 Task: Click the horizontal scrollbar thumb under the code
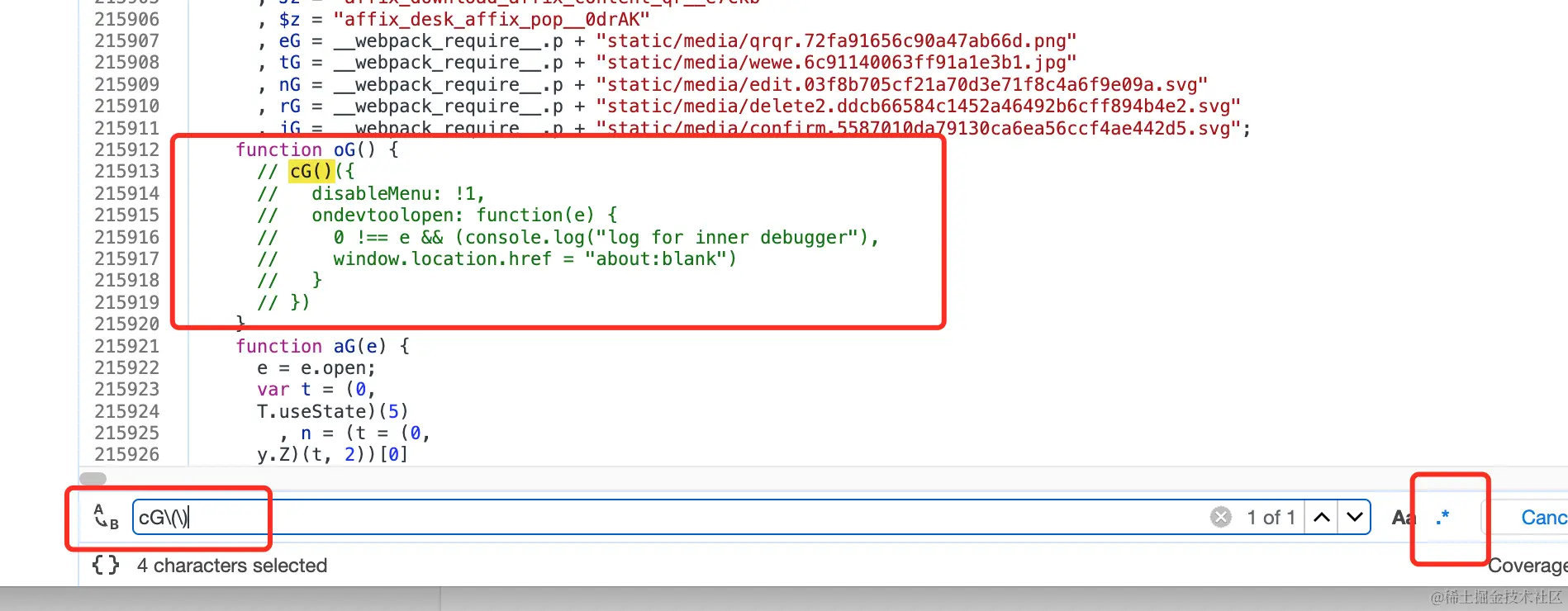tap(93, 479)
